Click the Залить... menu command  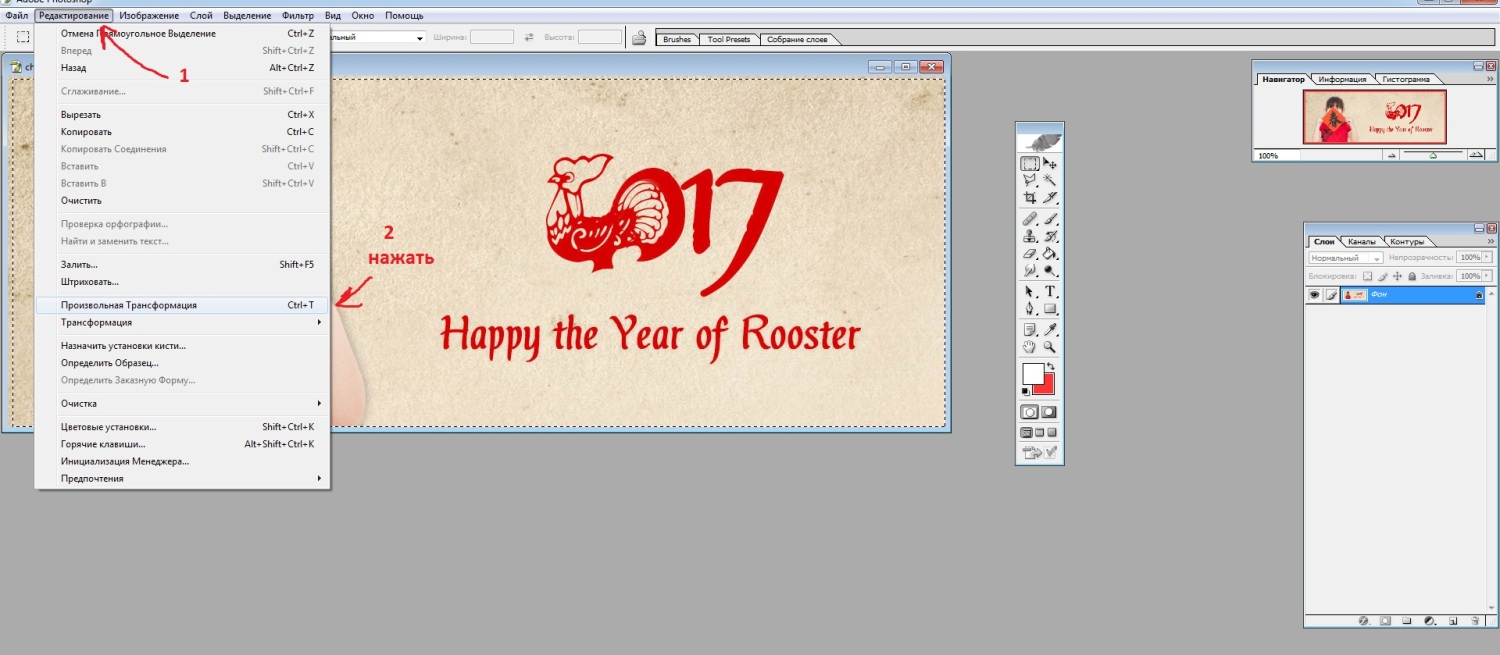point(80,265)
